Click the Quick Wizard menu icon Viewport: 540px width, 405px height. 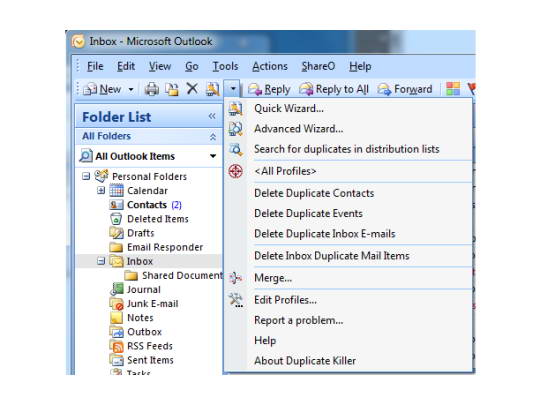click(236, 109)
